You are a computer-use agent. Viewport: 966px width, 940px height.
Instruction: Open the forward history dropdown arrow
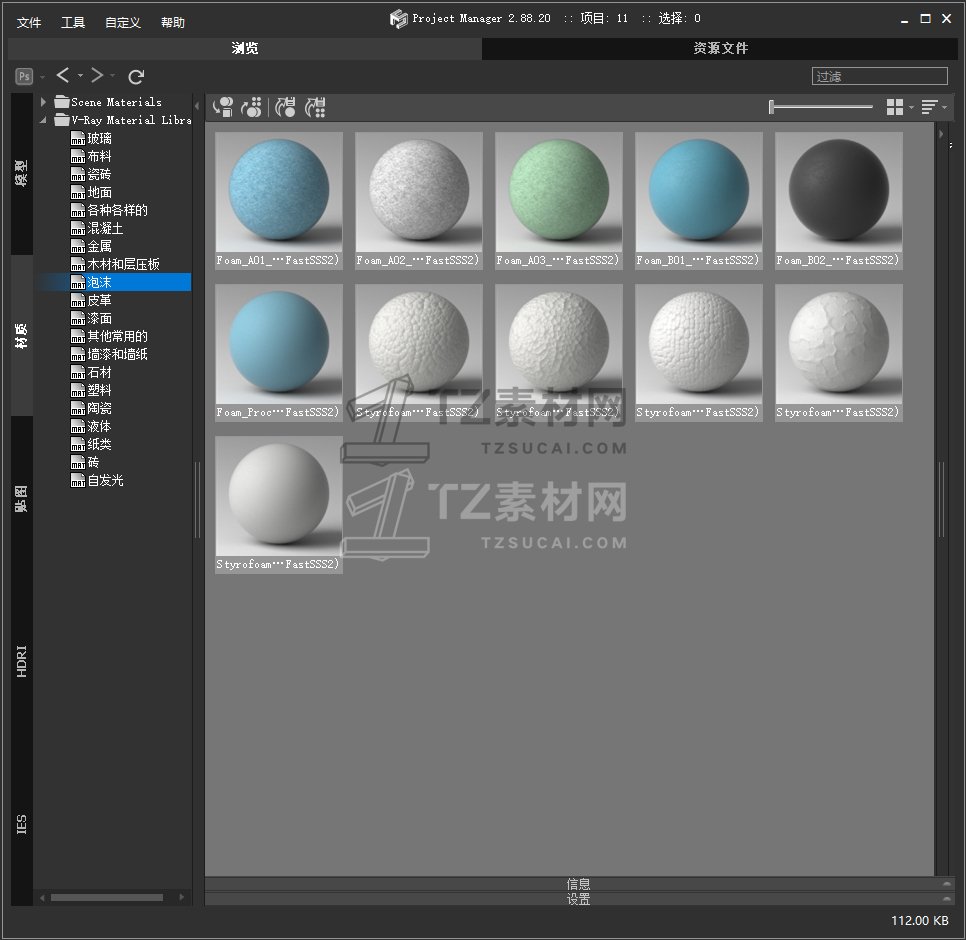112,75
